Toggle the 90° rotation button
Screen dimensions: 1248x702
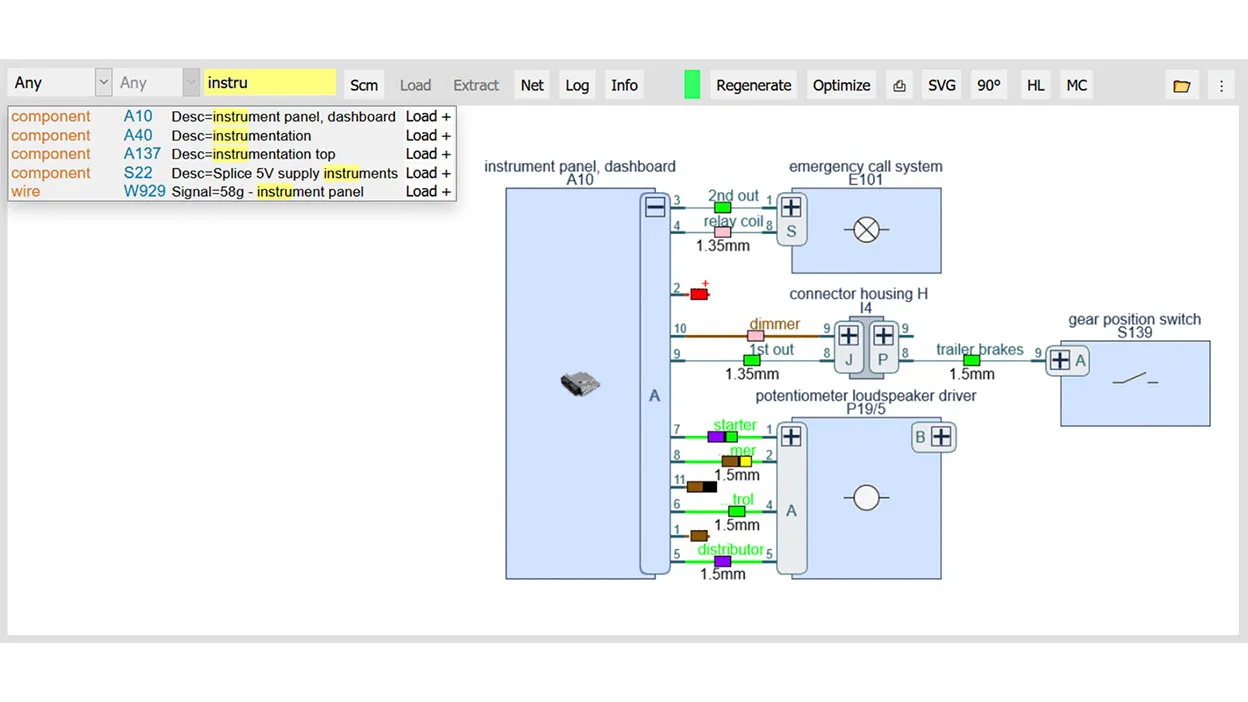pos(988,85)
